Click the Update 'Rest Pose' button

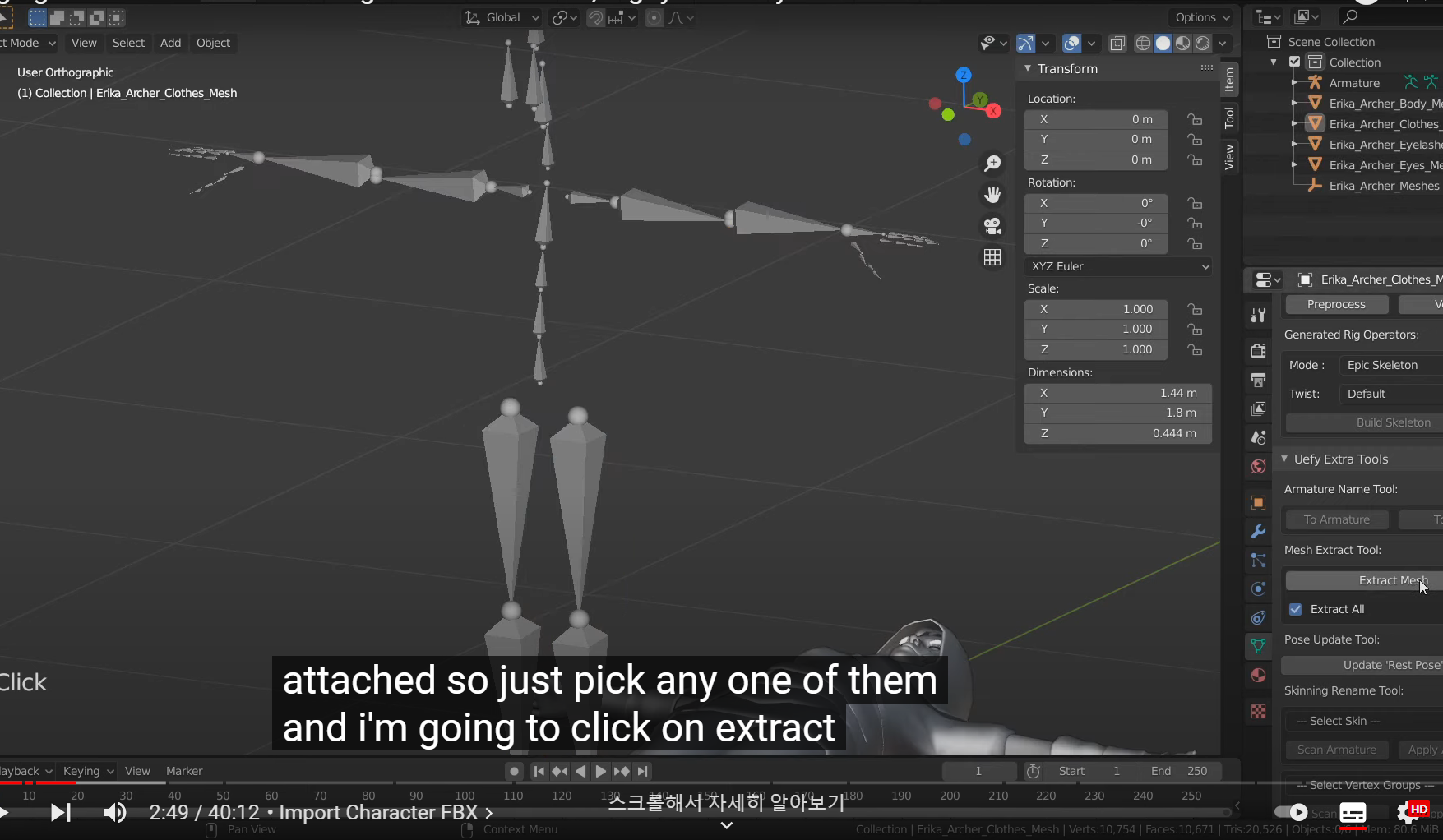pyautogui.click(x=1362, y=665)
